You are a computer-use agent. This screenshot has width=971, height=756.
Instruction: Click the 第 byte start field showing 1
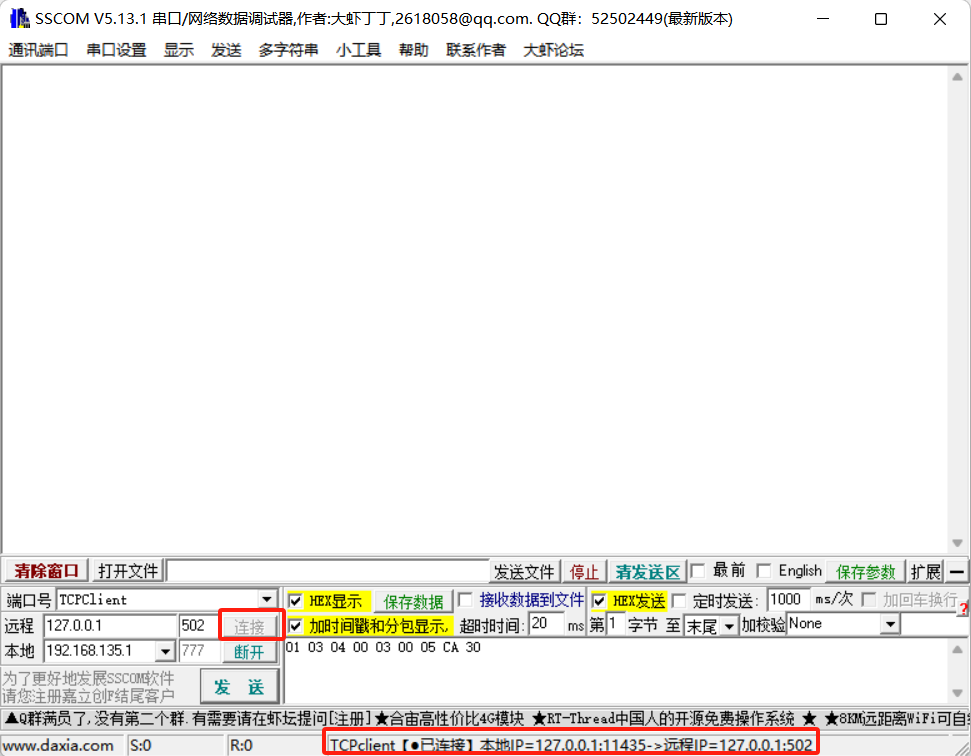(x=615, y=624)
